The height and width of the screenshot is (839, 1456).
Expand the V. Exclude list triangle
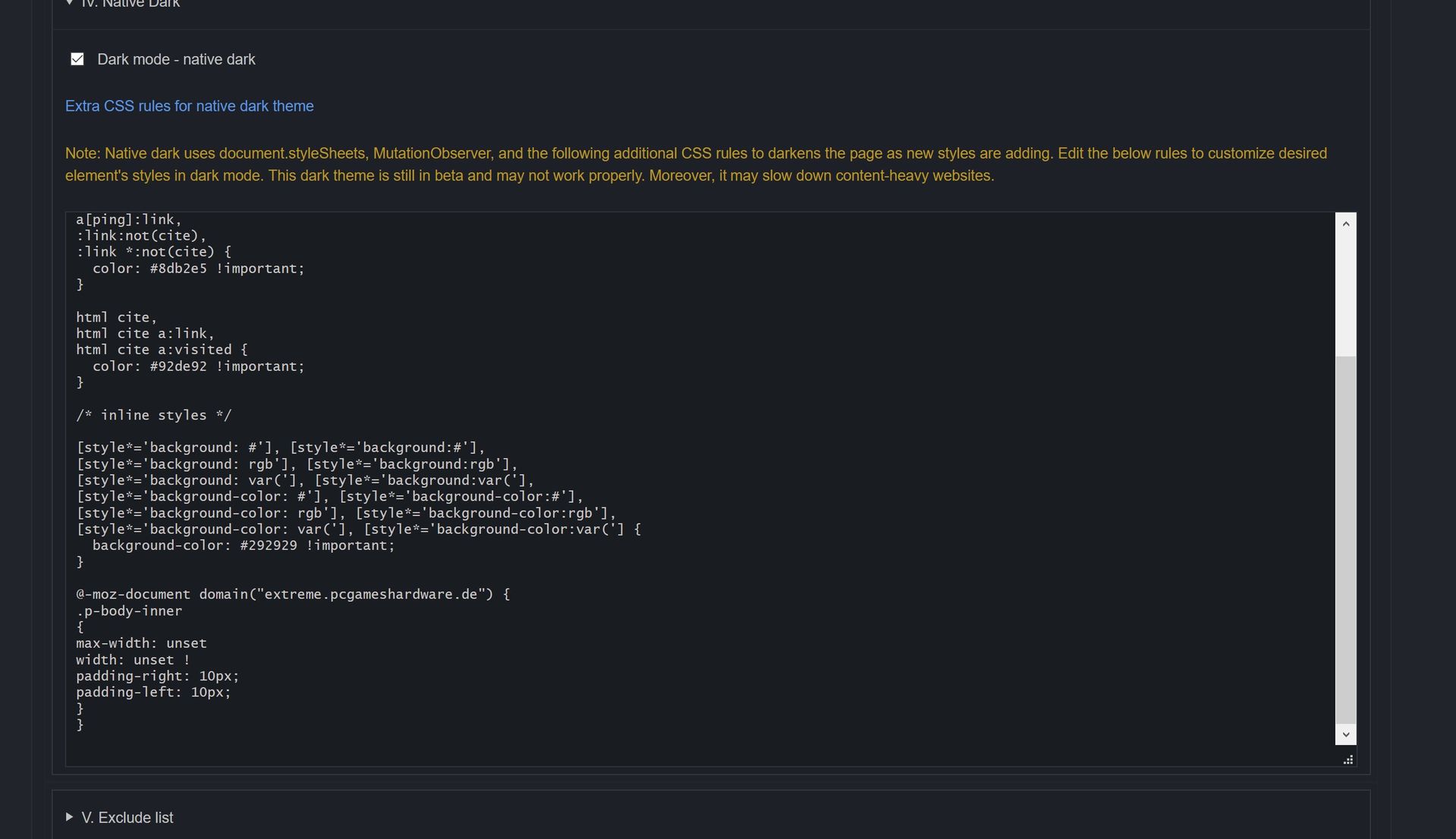tap(70, 817)
